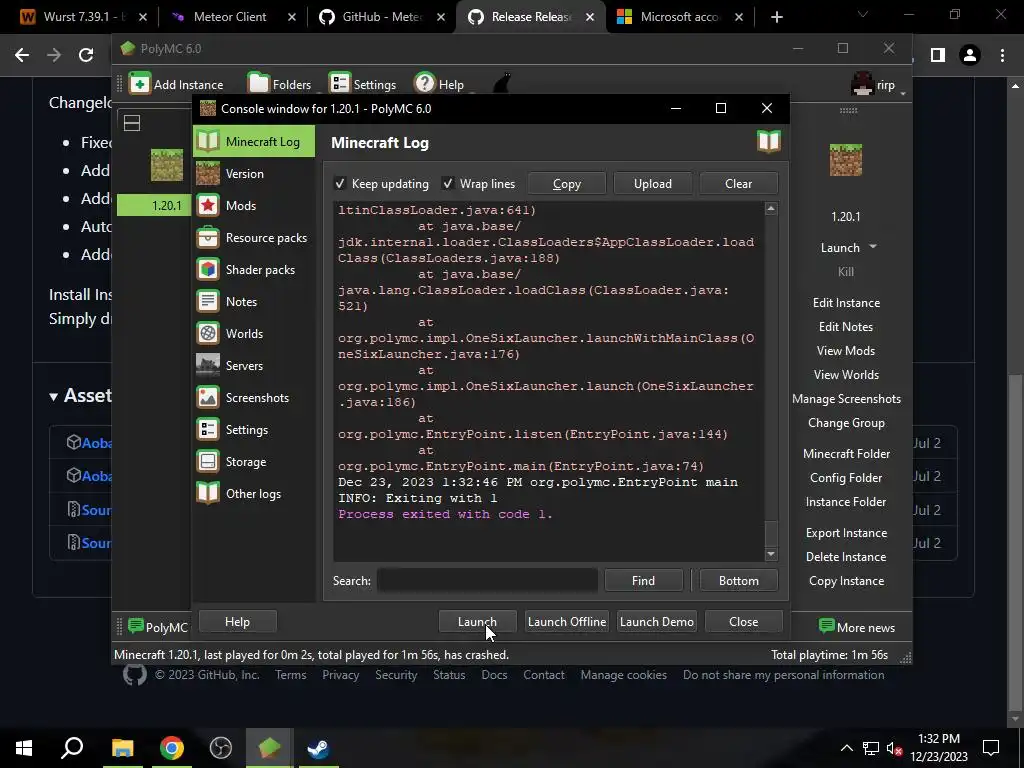Clear the Minecraft log
Screen dimensions: 1024x768
[738, 184]
